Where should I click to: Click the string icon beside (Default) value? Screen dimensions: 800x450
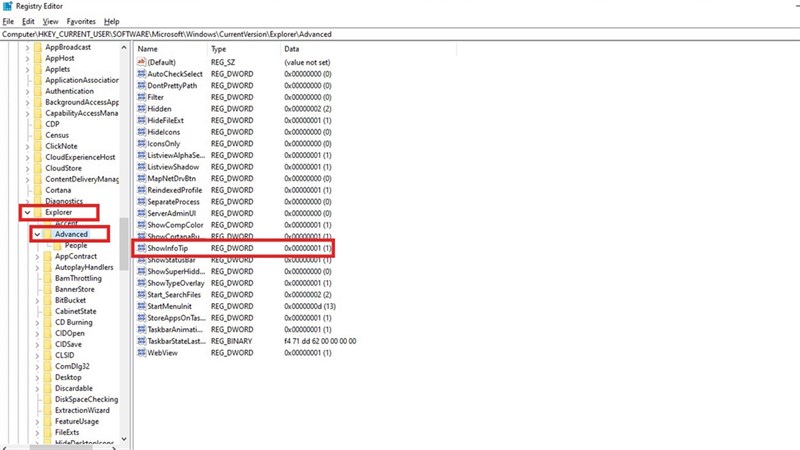pos(141,62)
